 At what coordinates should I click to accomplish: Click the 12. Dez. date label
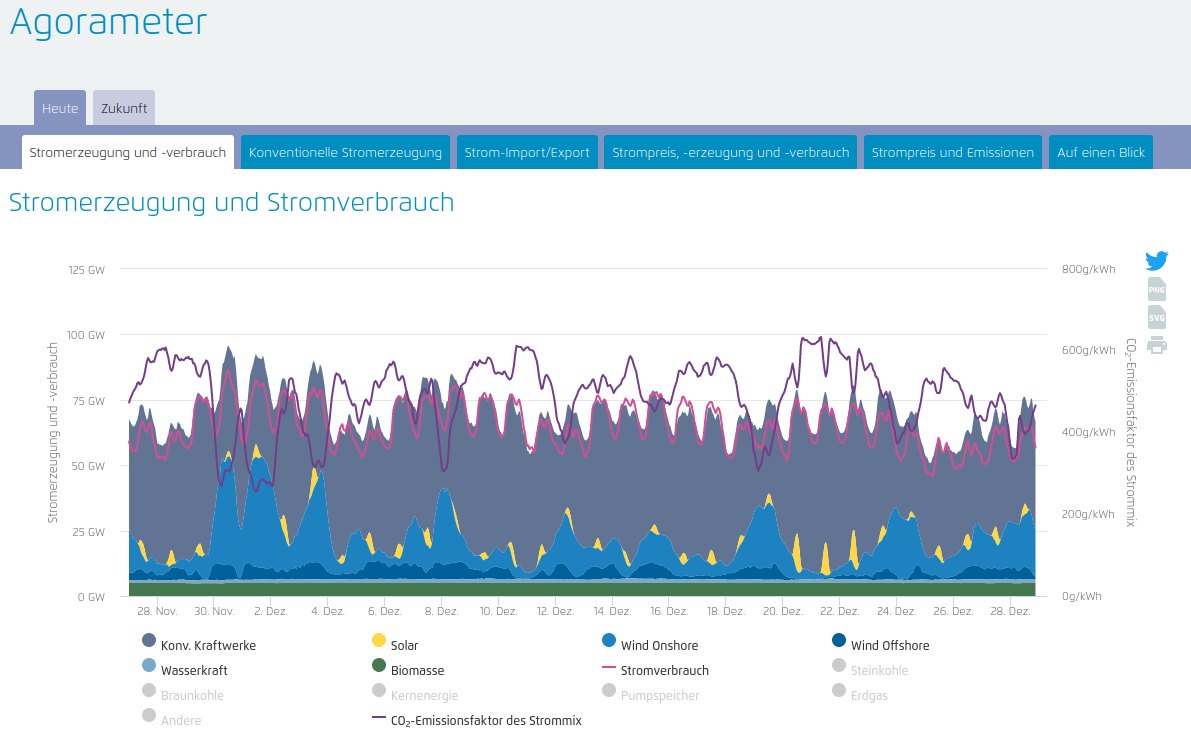[555, 610]
